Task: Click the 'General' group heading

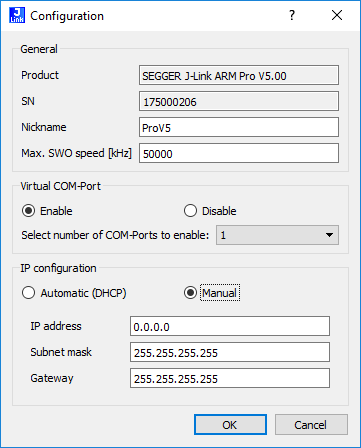Action: click(x=39, y=49)
